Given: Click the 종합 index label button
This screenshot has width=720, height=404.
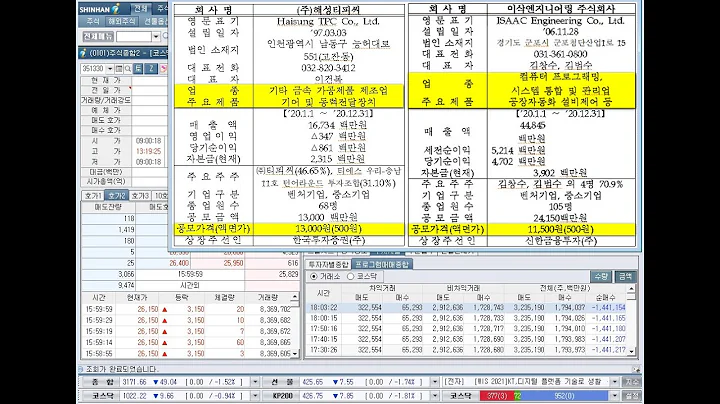Looking at the screenshot, I should pyautogui.click(x=100, y=382).
